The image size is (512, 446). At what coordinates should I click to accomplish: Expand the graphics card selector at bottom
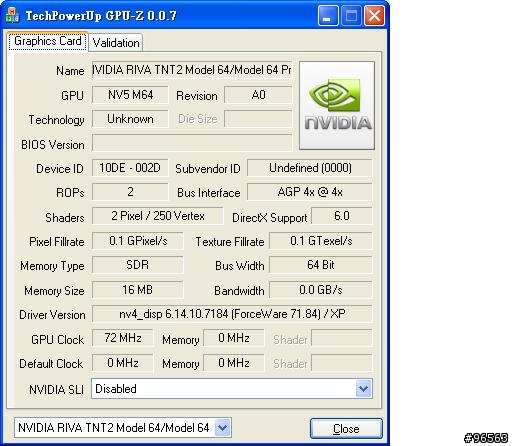(222, 428)
